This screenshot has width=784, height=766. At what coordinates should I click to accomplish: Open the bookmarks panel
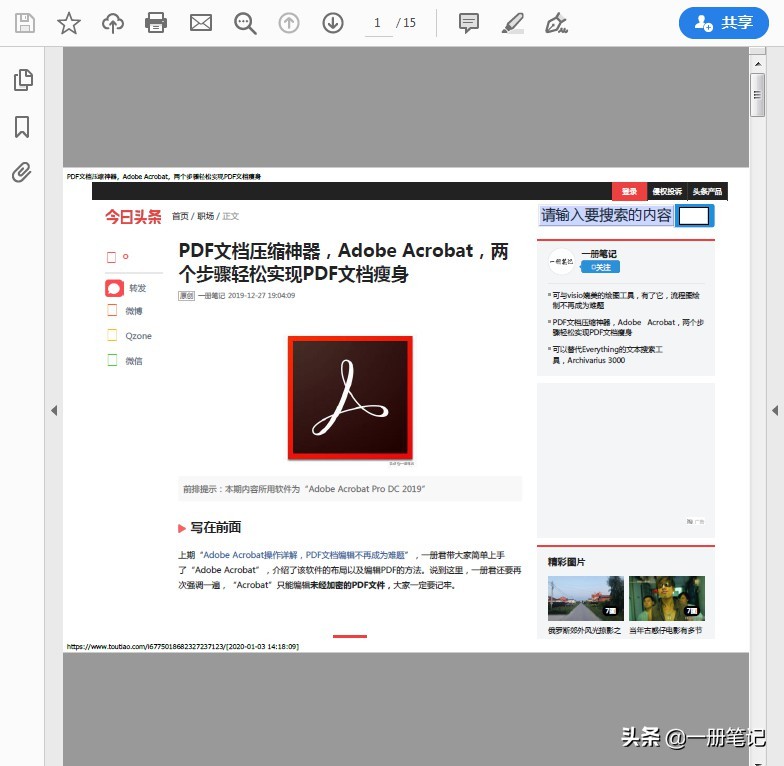click(22, 126)
